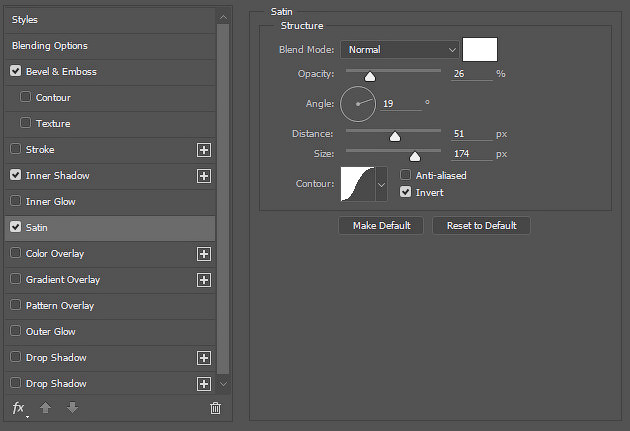
Task: Click the styles list scroll down arrow
Action: 223,384
